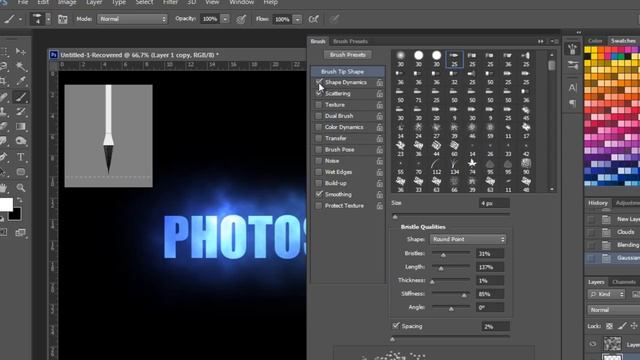Open the Brush Preset picker thumbnail
Screen dimensions: 640x360
click(37, 19)
